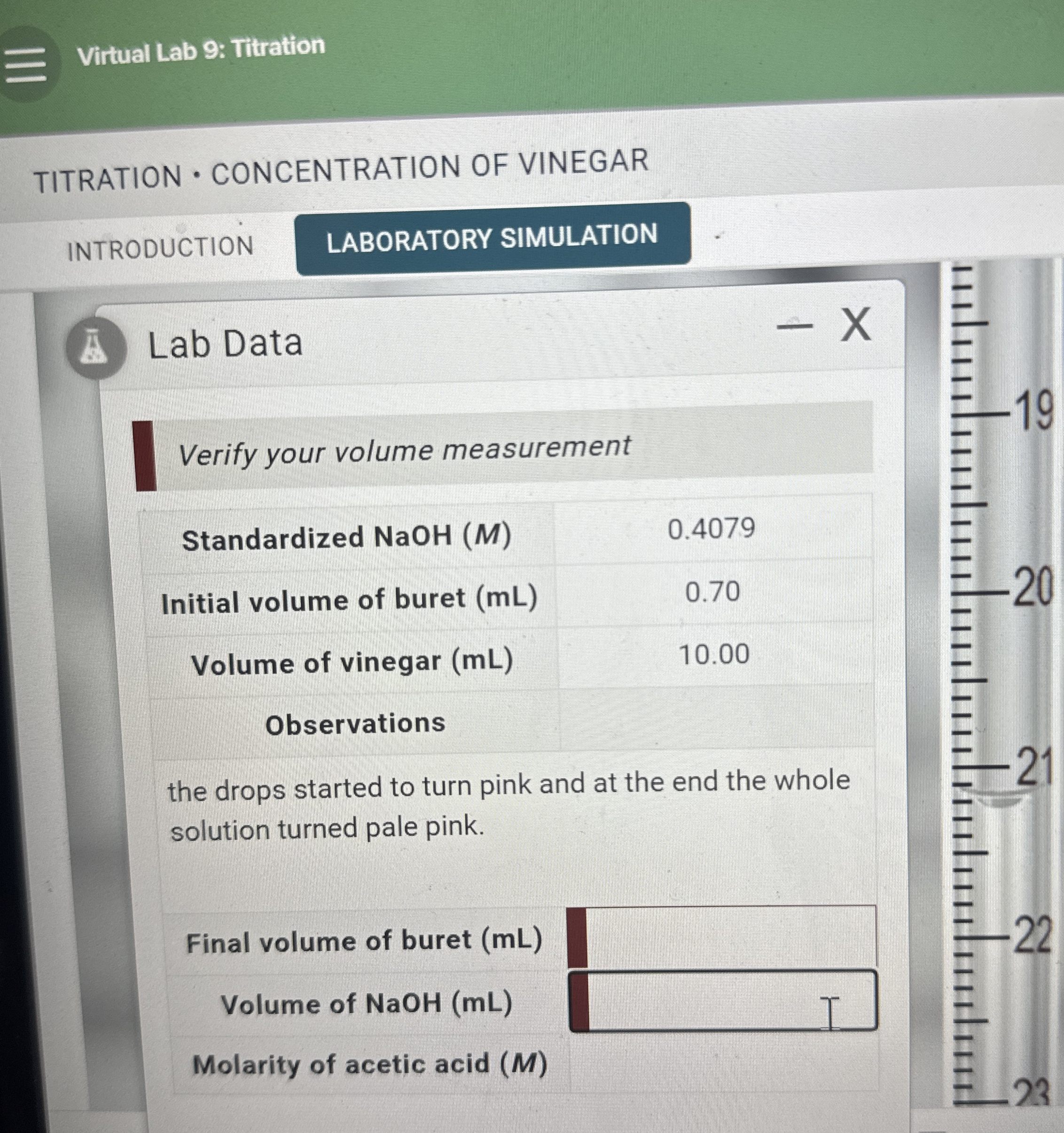Click the Virtual Lab 9: Titration title
This screenshot has height=1133, width=1064.
pyautogui.click(x=201, y=50)
